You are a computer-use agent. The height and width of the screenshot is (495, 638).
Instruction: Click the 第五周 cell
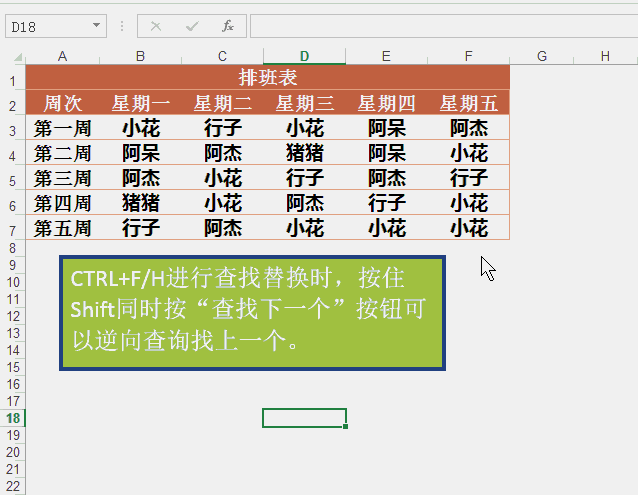click(x=63, y=228)
